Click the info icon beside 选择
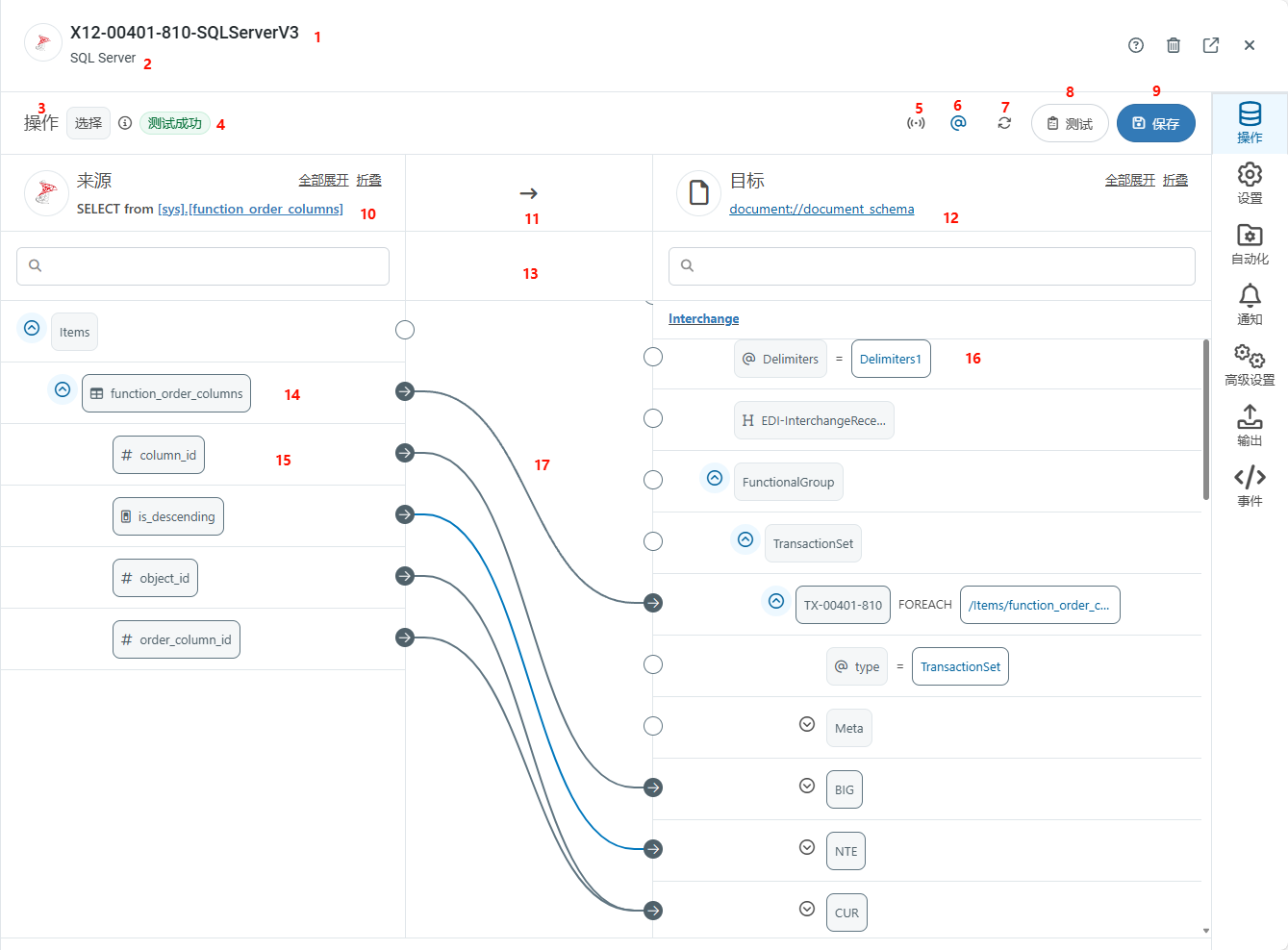1288x950 pixels. (125, 123)
